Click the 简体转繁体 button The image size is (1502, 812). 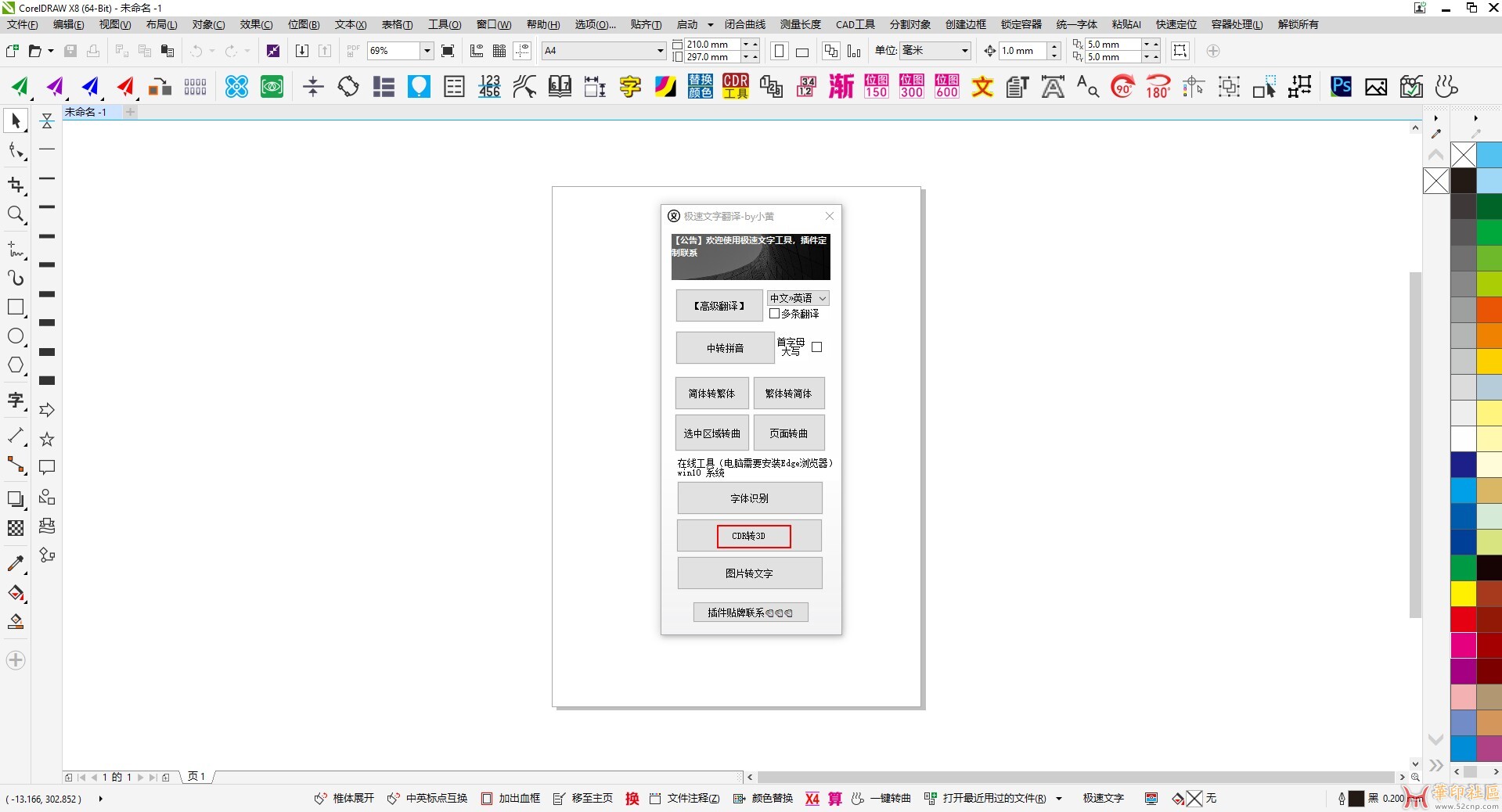tap(711, 393)
